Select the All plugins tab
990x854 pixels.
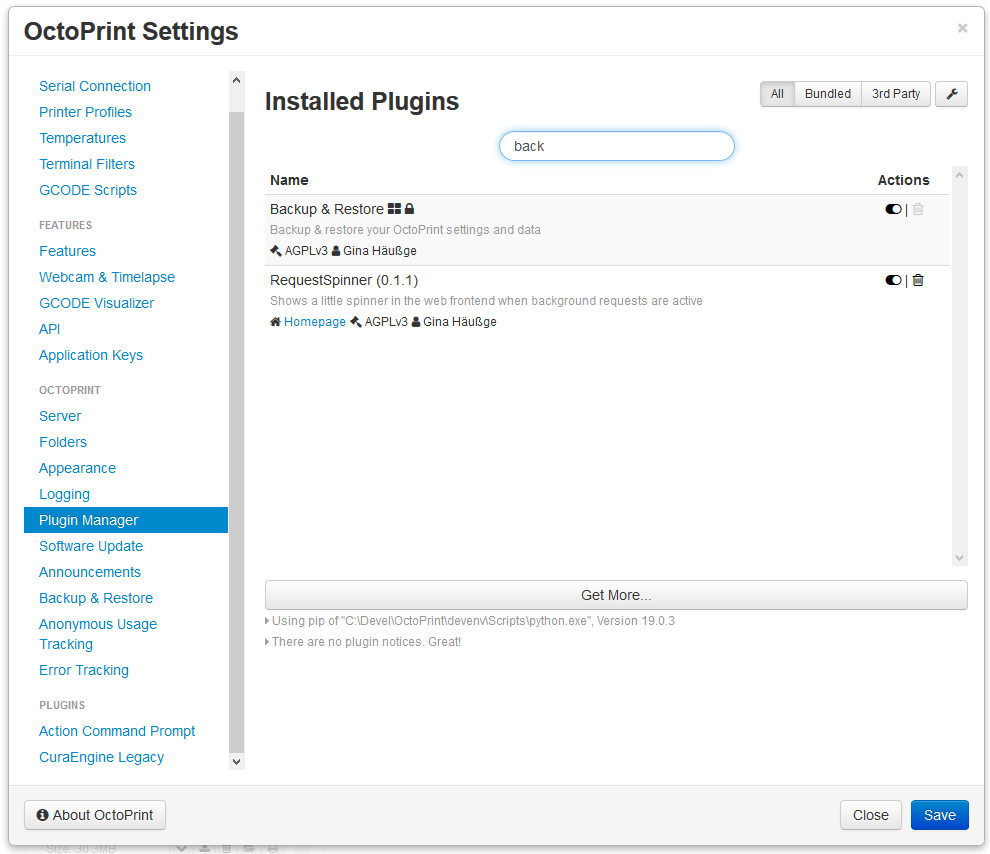coord(777,93)
